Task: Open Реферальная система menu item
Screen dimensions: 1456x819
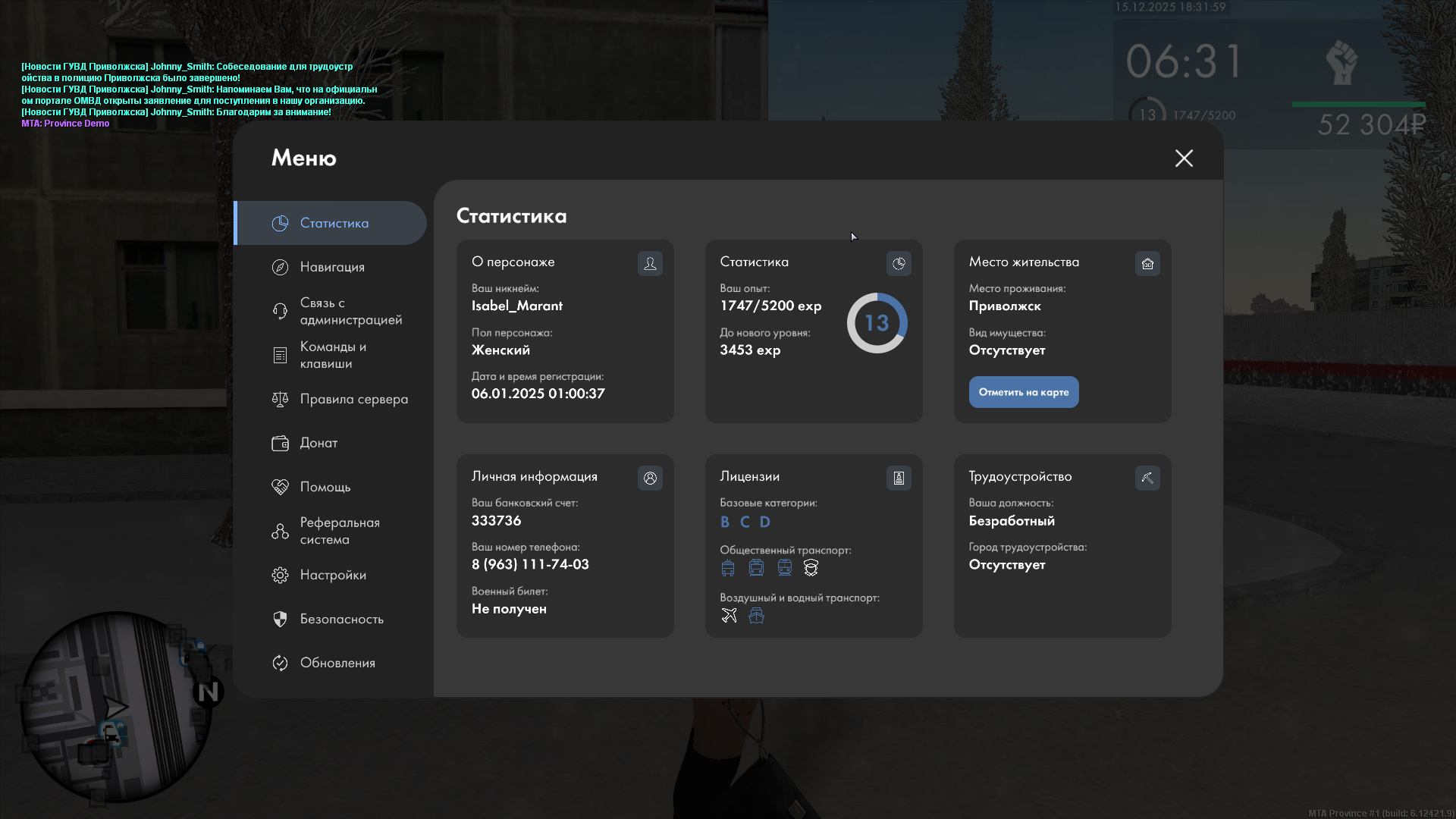Action: tap(339, 531)
